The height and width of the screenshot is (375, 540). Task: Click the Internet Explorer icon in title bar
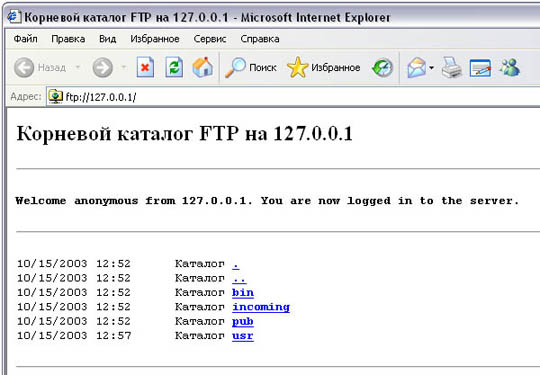click(x=14, y=17)
